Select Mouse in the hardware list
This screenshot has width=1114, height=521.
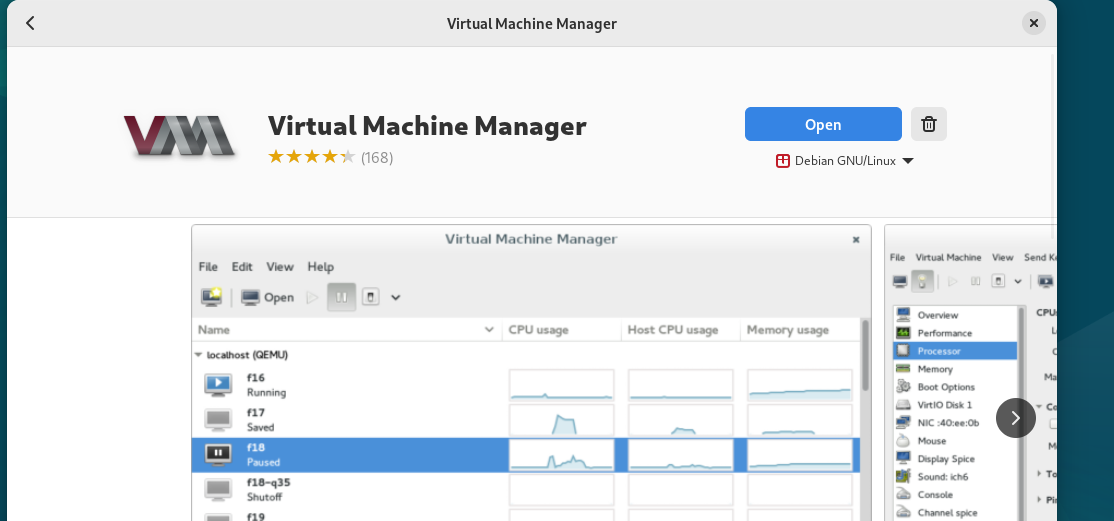pos(955,441)
